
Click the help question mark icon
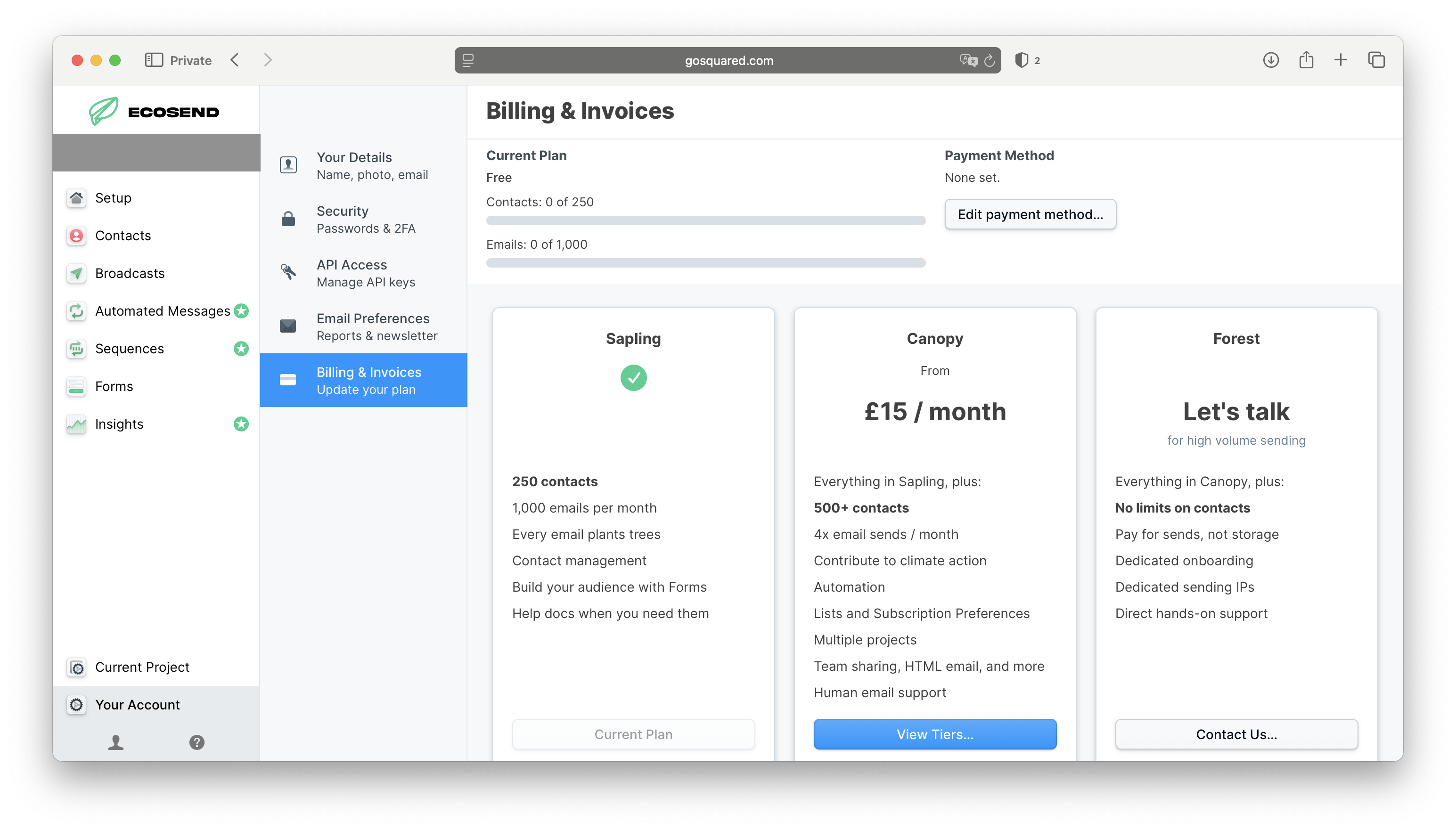197,742
